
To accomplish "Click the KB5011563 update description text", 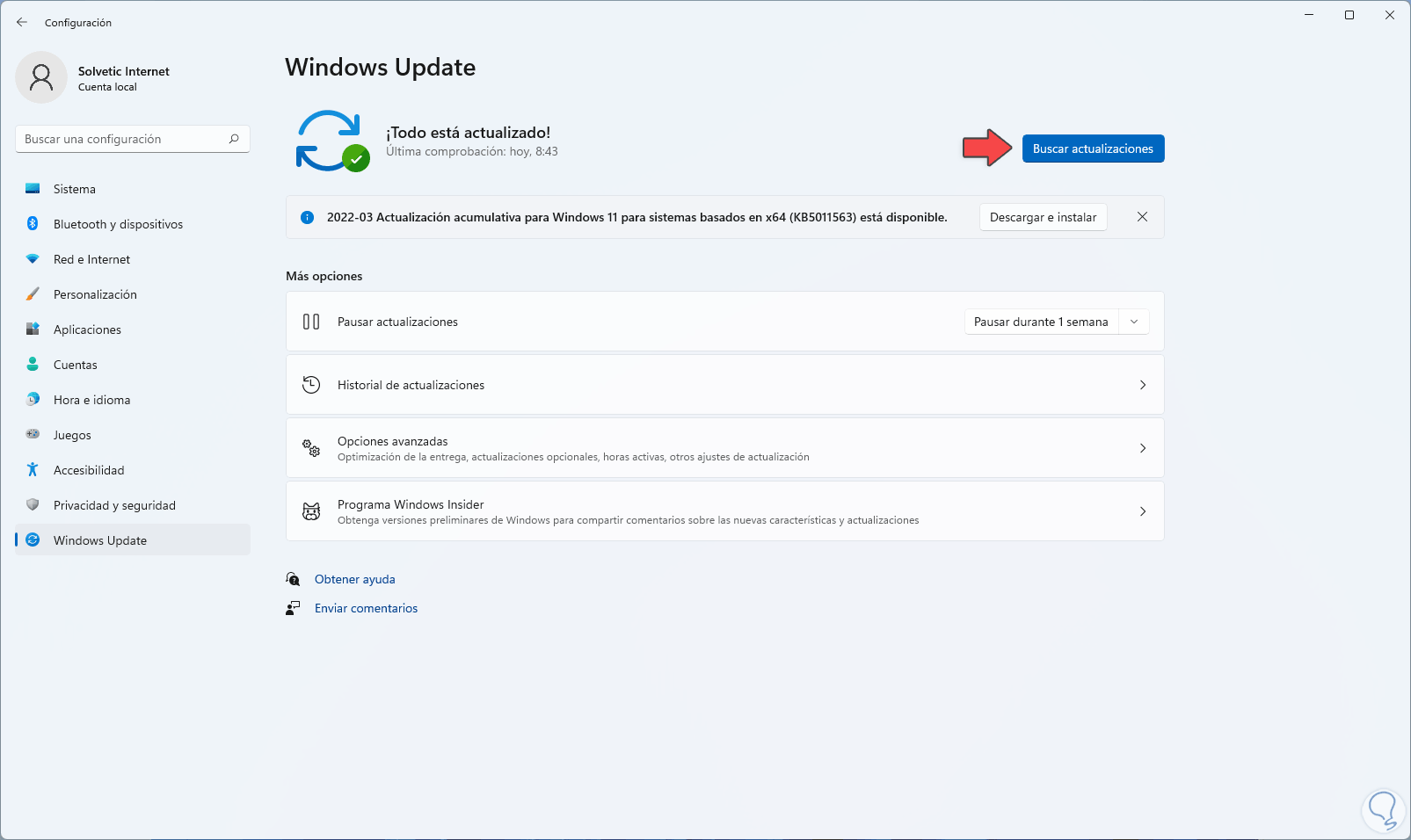I will coord(637,217).
